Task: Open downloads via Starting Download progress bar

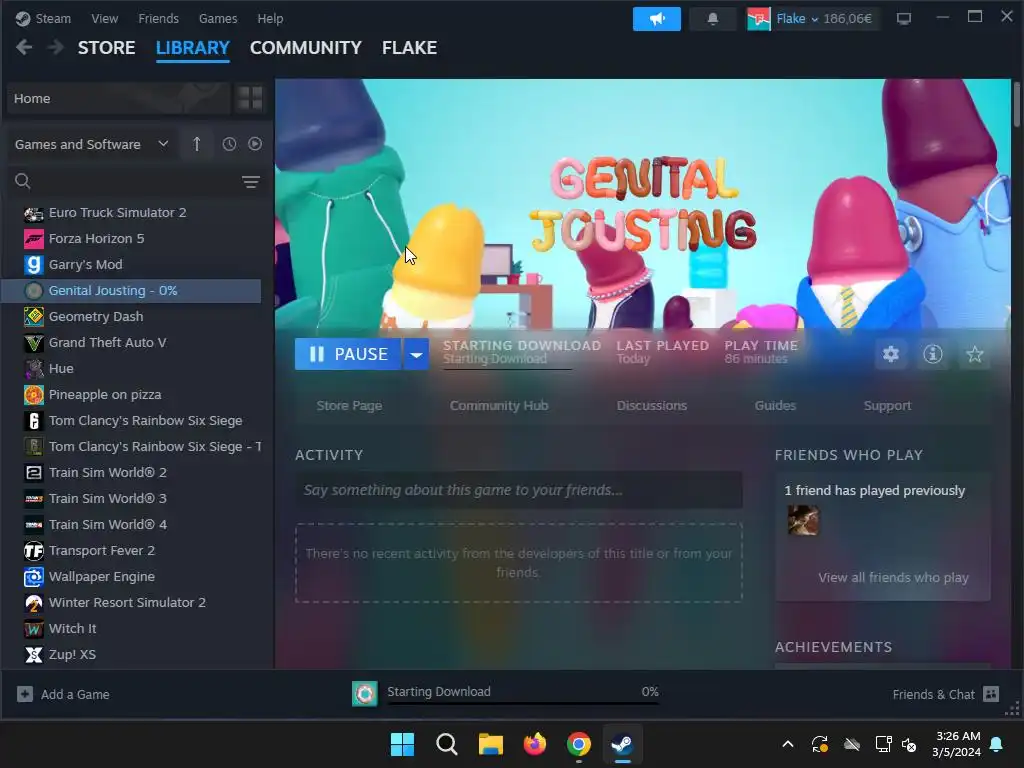Action: 505,694
